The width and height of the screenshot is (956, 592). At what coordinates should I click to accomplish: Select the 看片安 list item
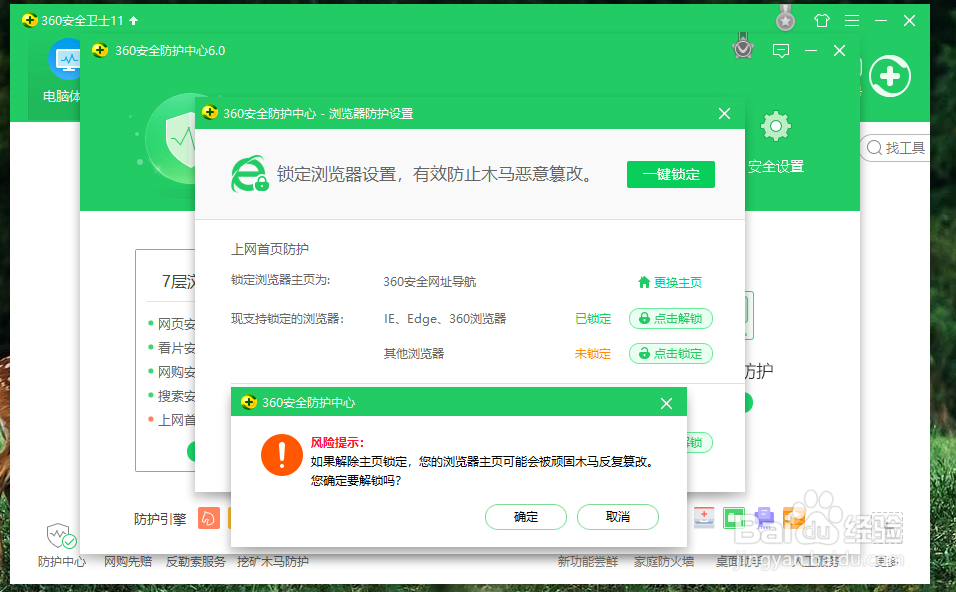click(x=172, y=348)
